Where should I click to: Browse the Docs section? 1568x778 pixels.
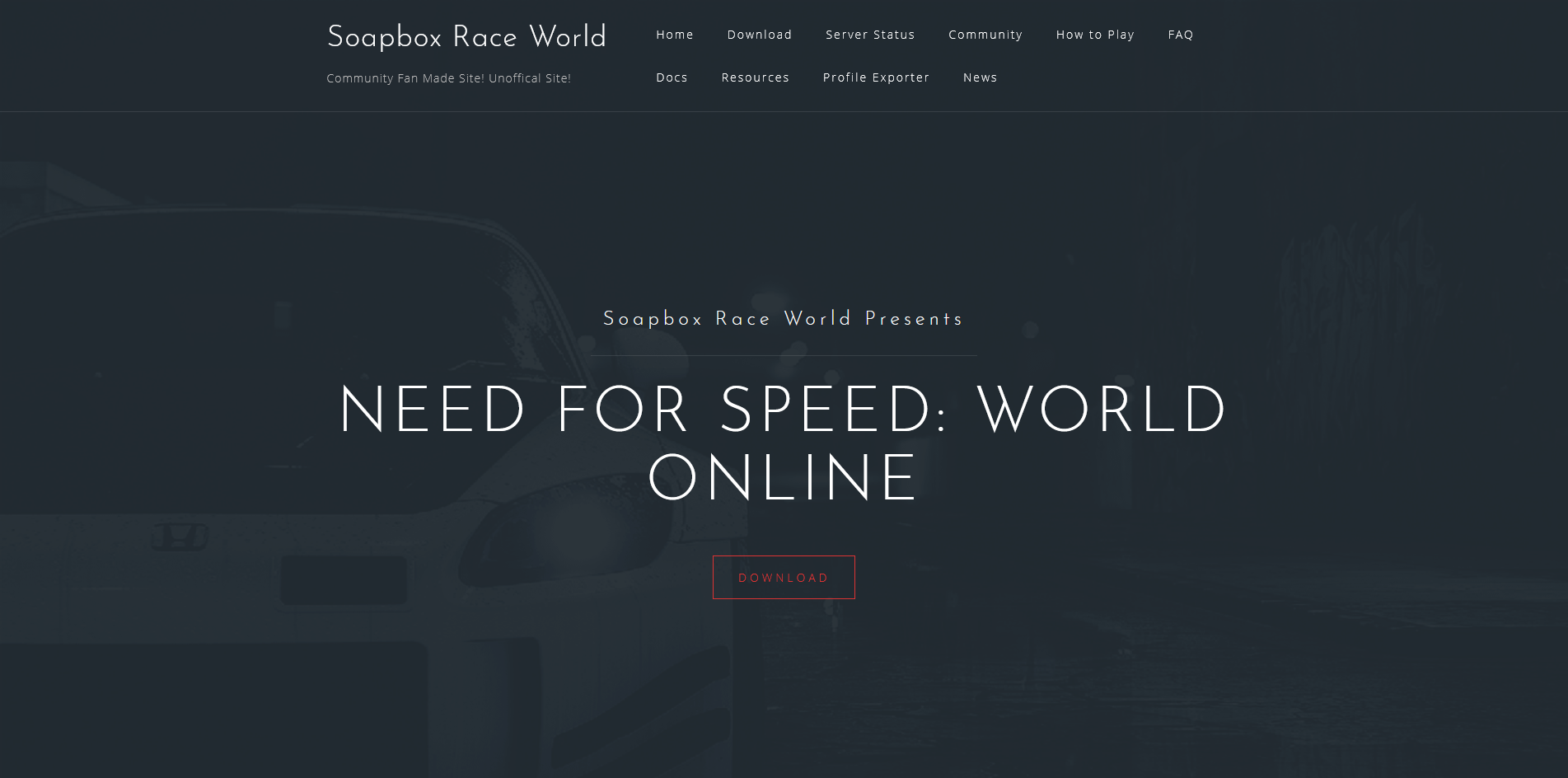click(672, 77)
